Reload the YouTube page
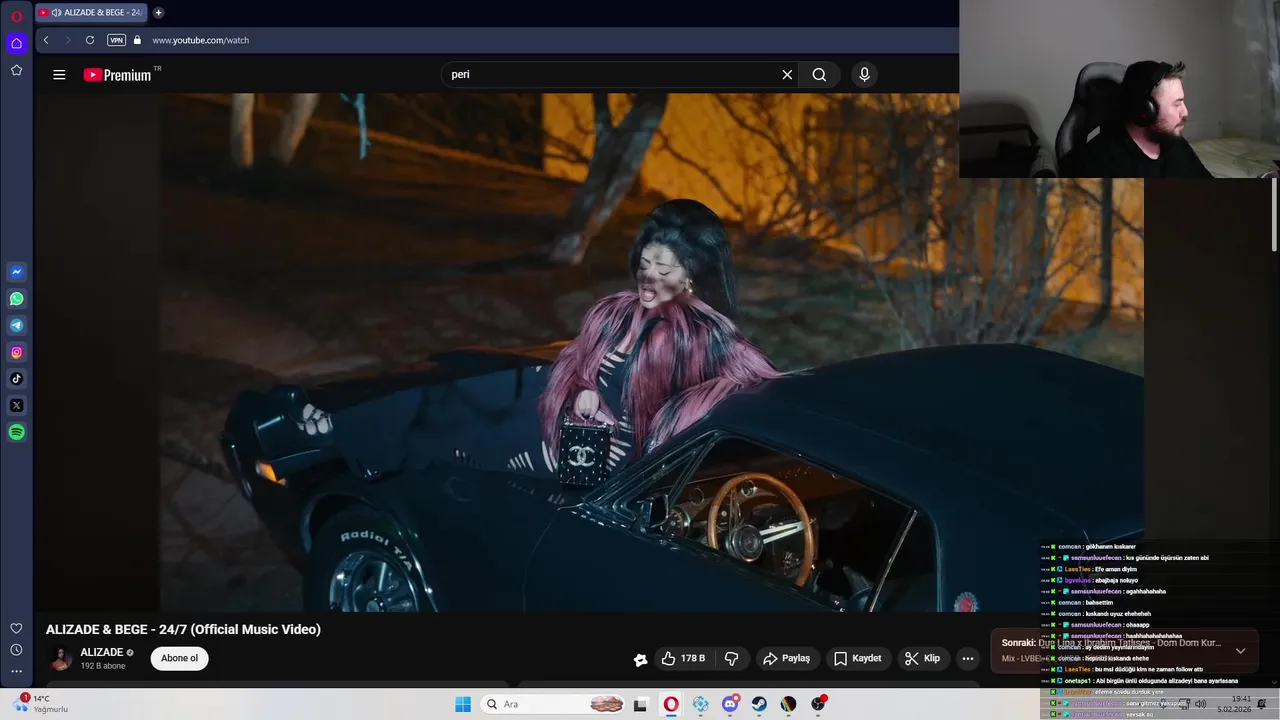The image size is (1280, 720). (x=90, y=40)
